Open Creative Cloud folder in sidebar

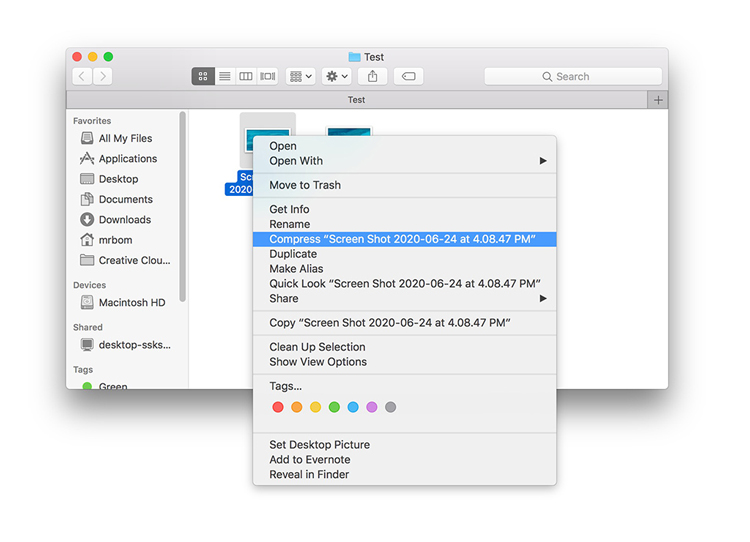point(134,260)
